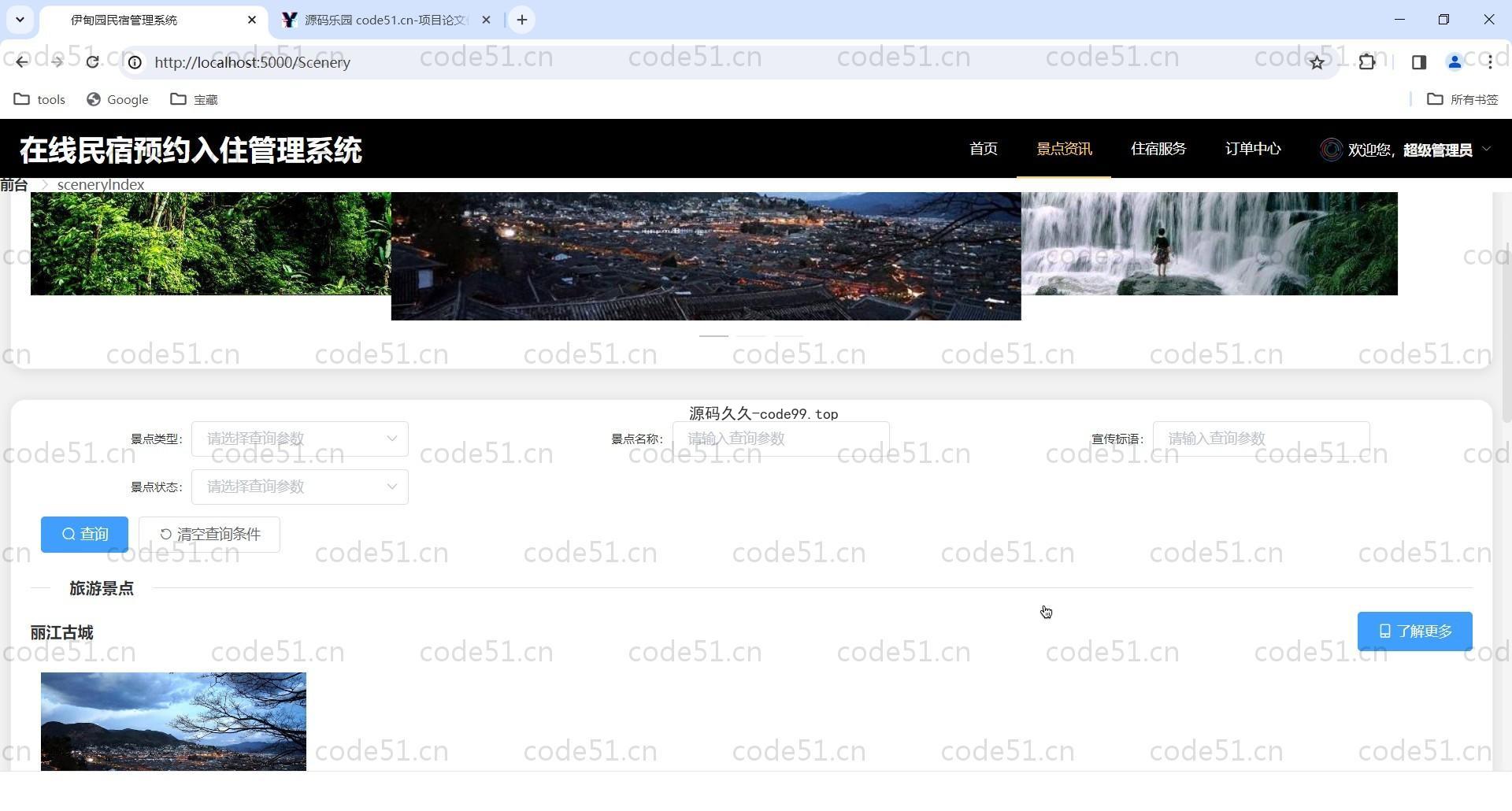
Task: Click the forest carousel image
Action: [211, 243]
